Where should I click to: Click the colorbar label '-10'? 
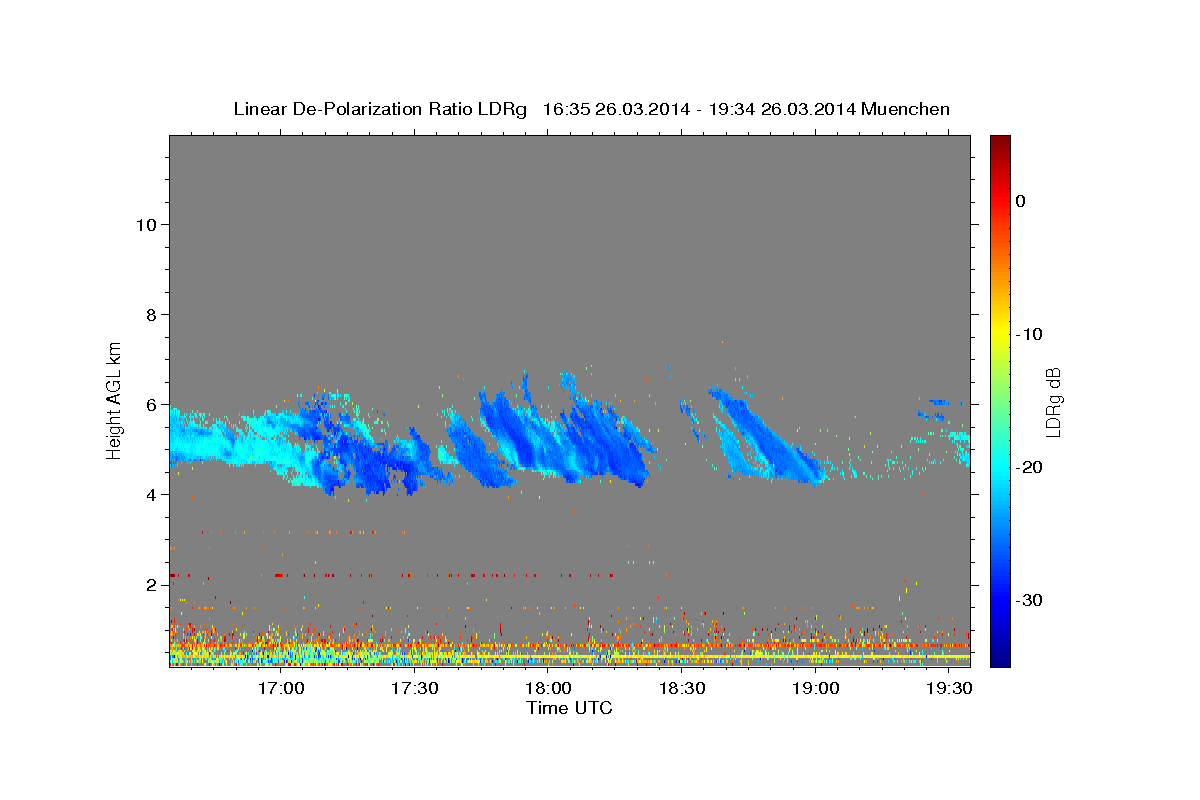point(1029,334)
